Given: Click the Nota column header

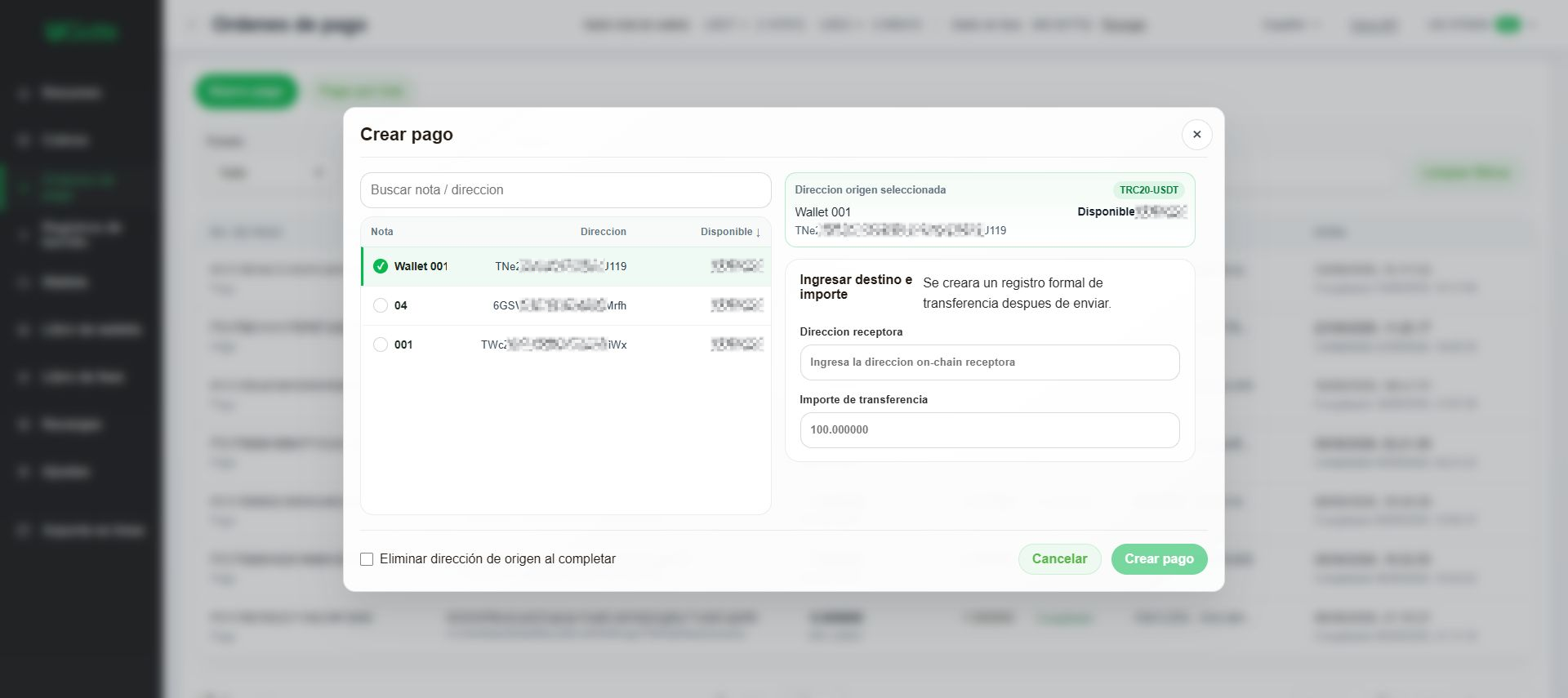Looking at the screenshot, I should [x=381, y=232].
